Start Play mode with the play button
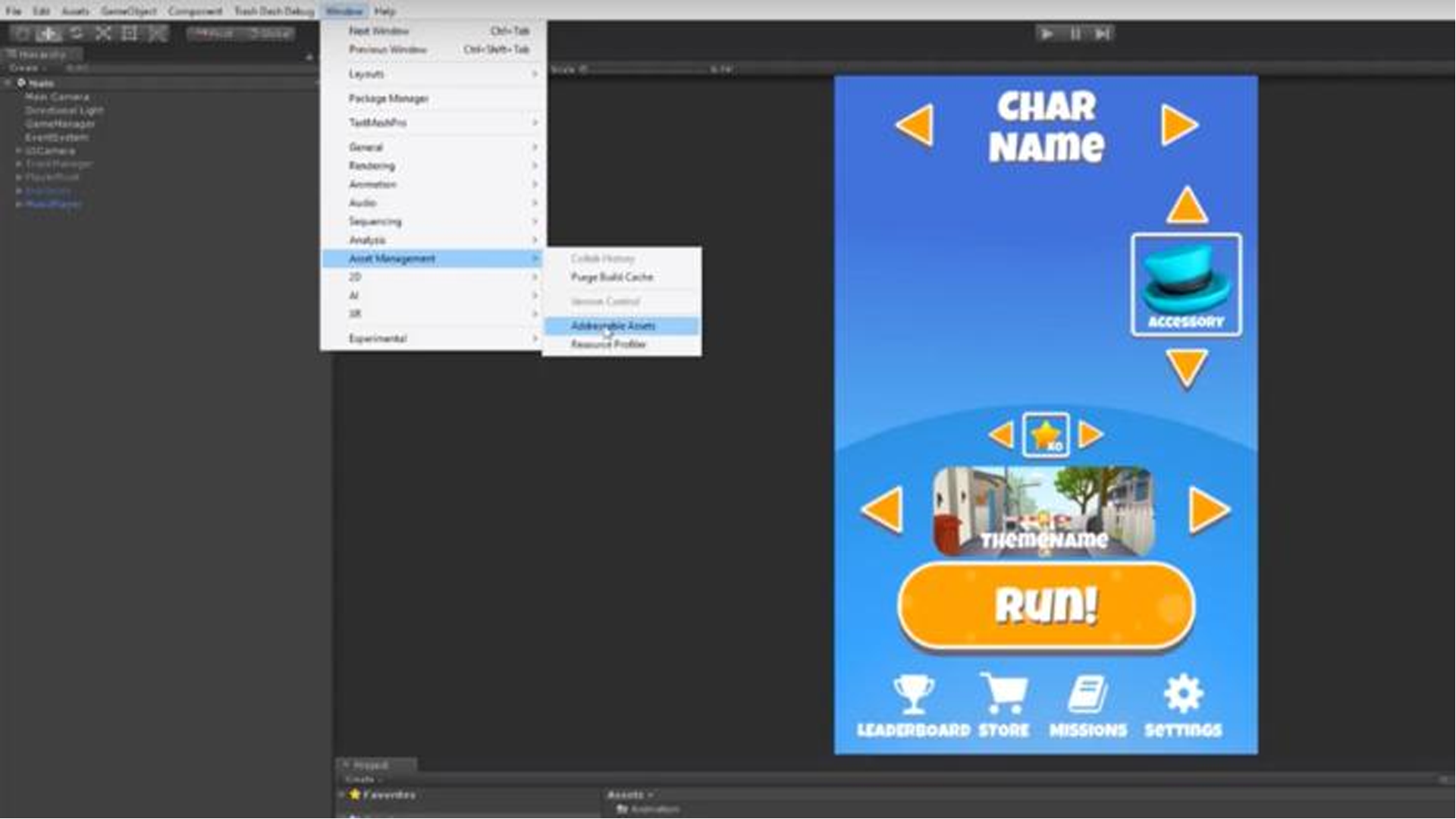The width and height of the screenshot is (1456, 819). click(x=1047, y=33)
